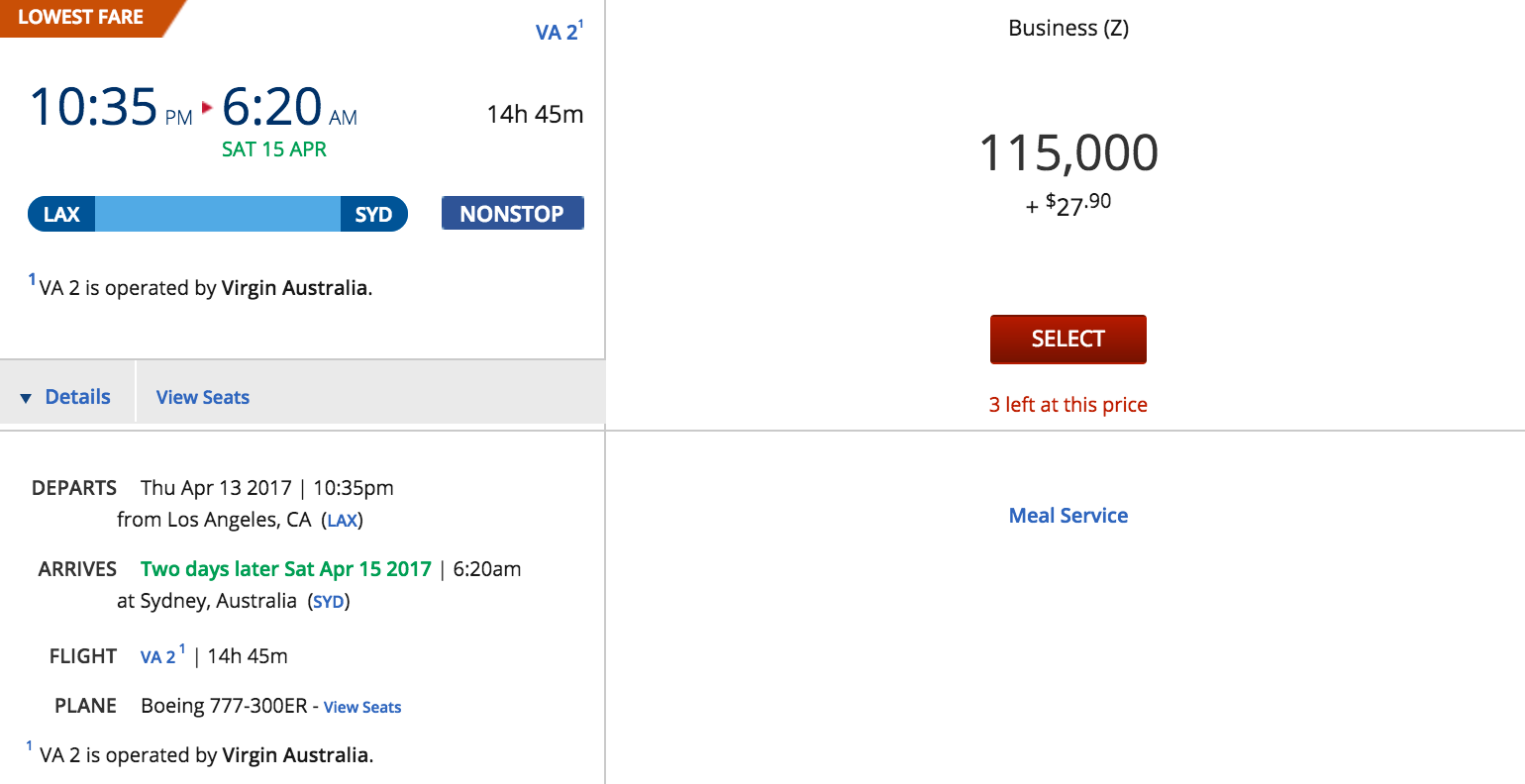Click VA 2 link in the FLIGHT row

[158, 656]
